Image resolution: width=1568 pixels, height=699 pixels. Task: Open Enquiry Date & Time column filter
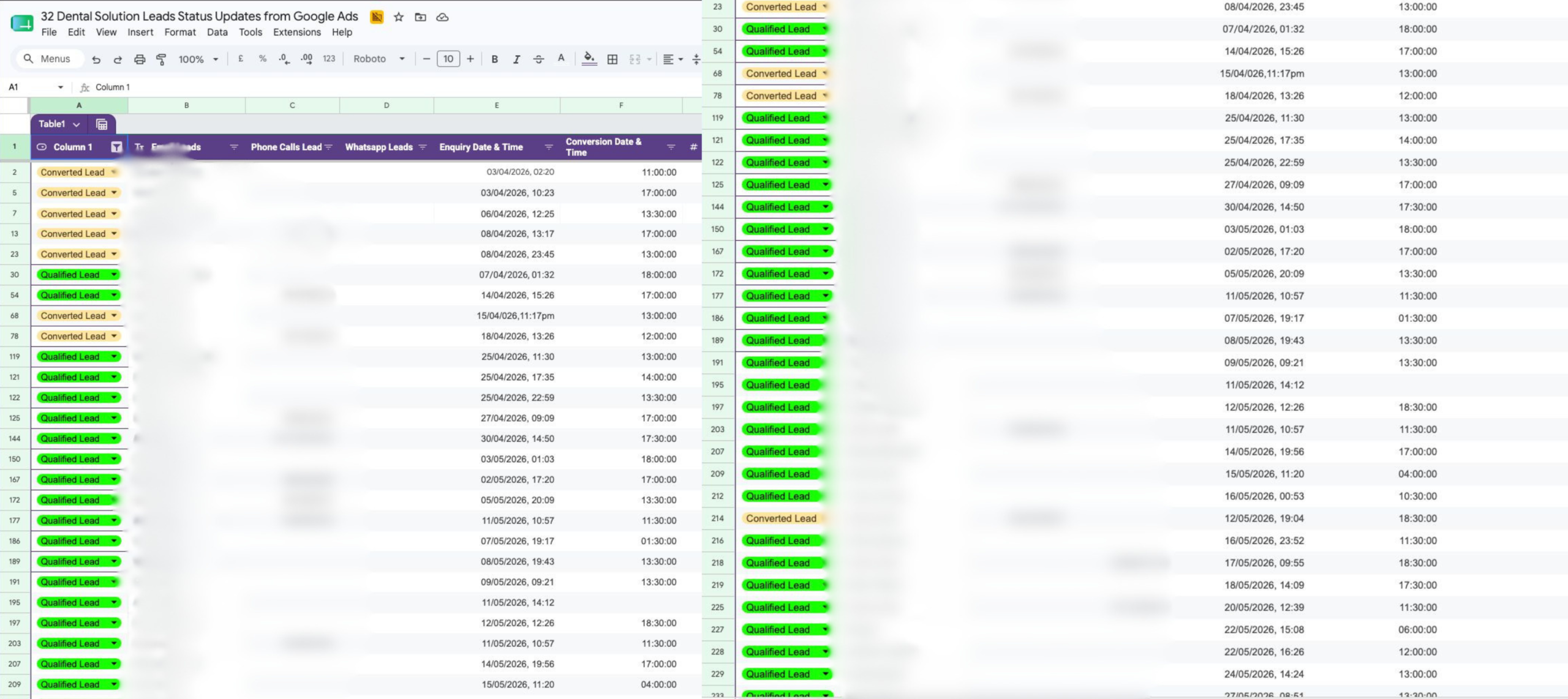click(x=549, y=147)
